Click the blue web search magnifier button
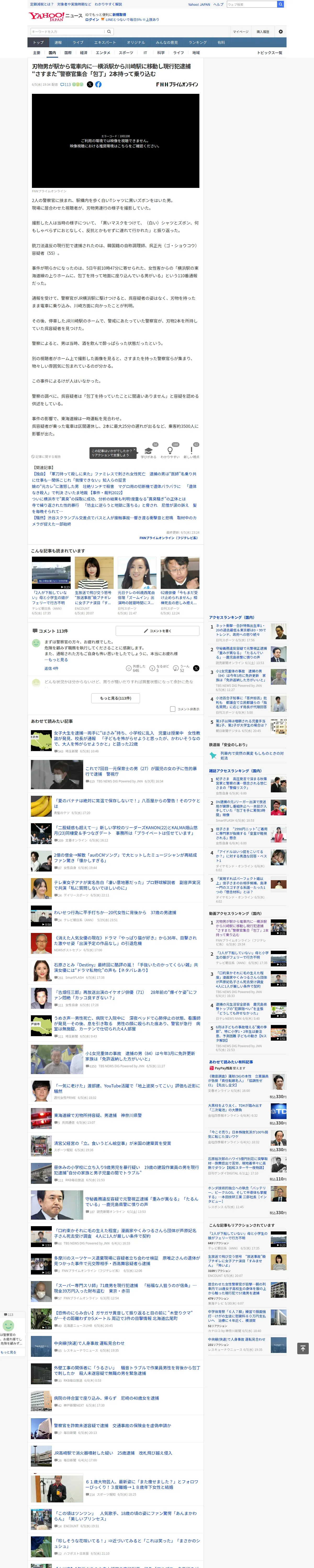314x1568 pixels. tap(281, 4)
